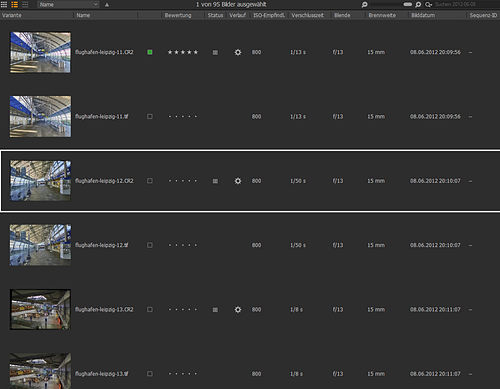Toggle sort direction arrow beside Name
The height and width of the screenshot is (389, 500).
pyautogui.click(x=107, y=5)
